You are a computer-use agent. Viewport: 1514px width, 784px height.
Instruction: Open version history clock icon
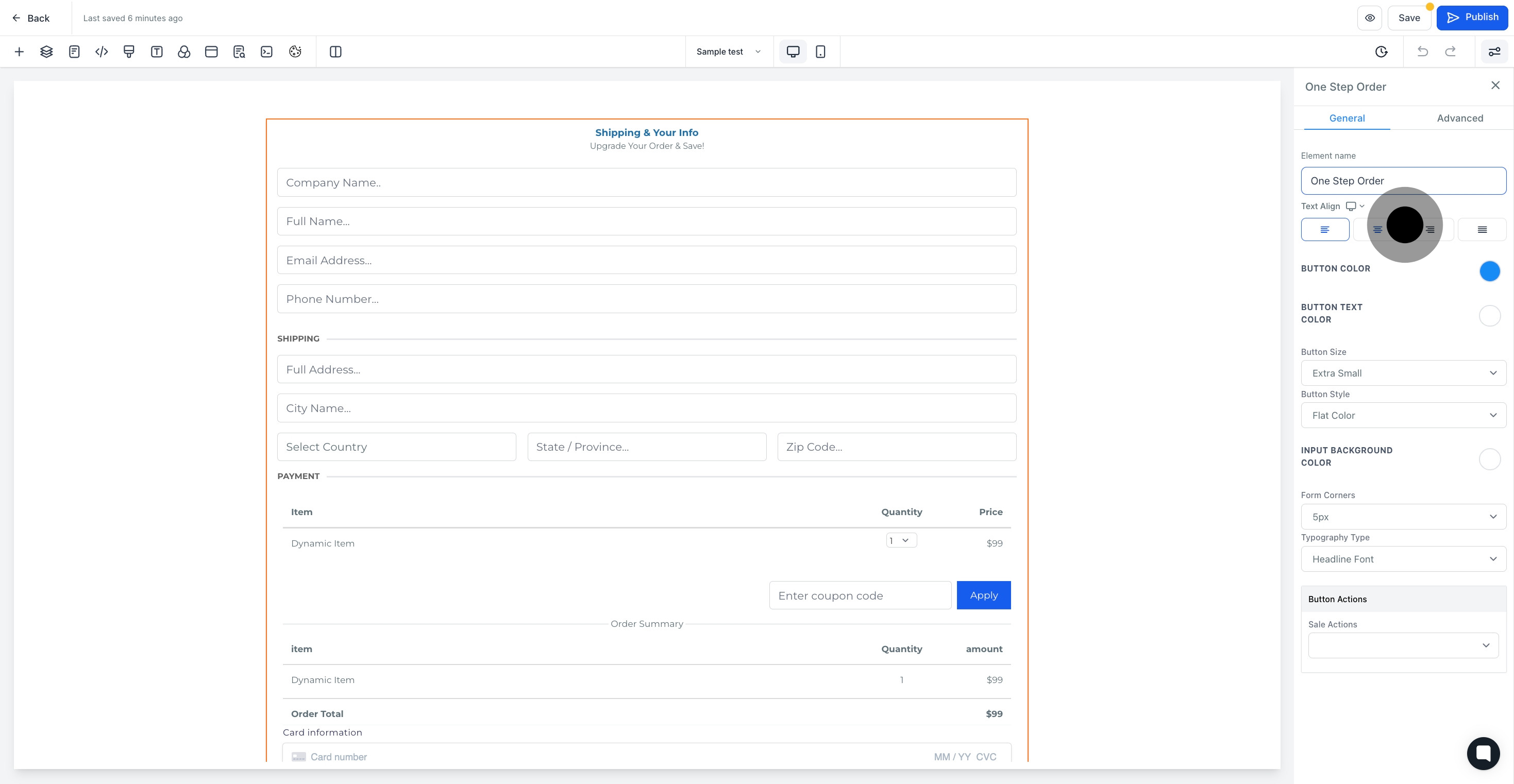point(1381,52)
